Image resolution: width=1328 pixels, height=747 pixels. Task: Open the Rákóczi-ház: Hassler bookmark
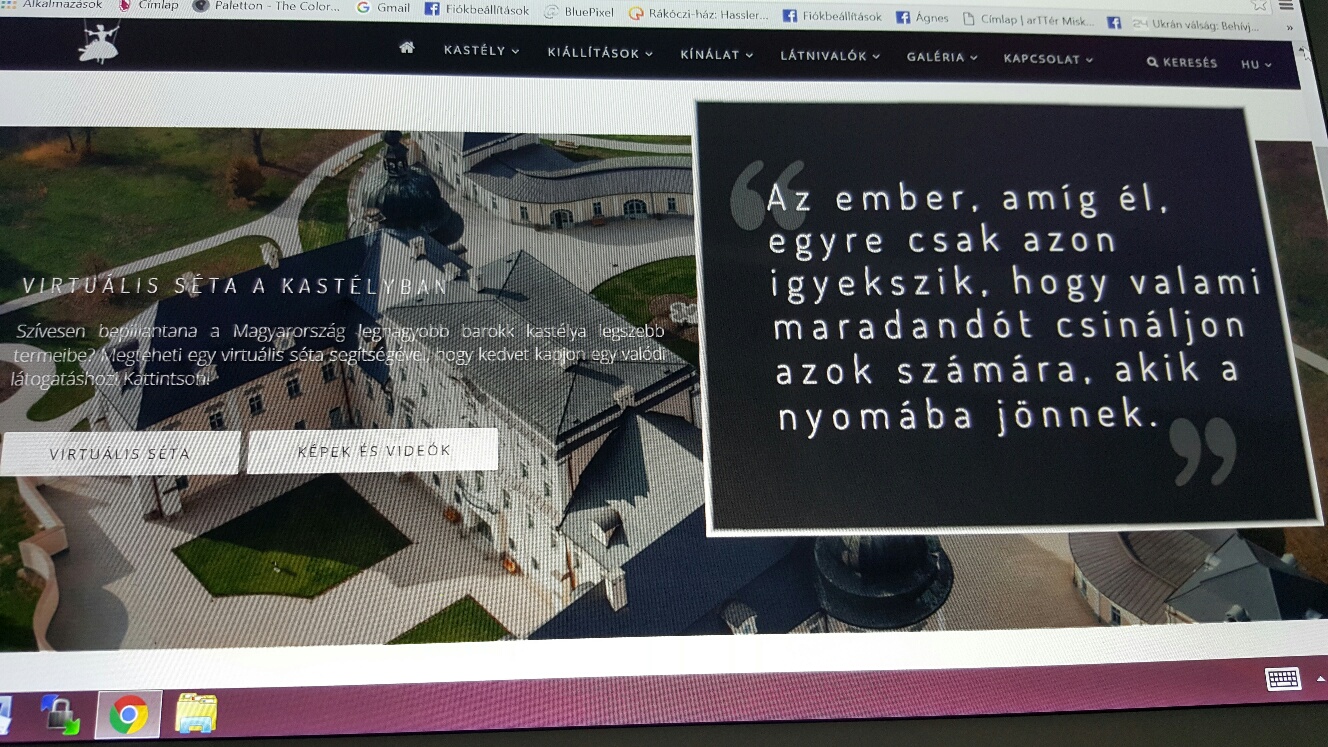pos(699,14)
